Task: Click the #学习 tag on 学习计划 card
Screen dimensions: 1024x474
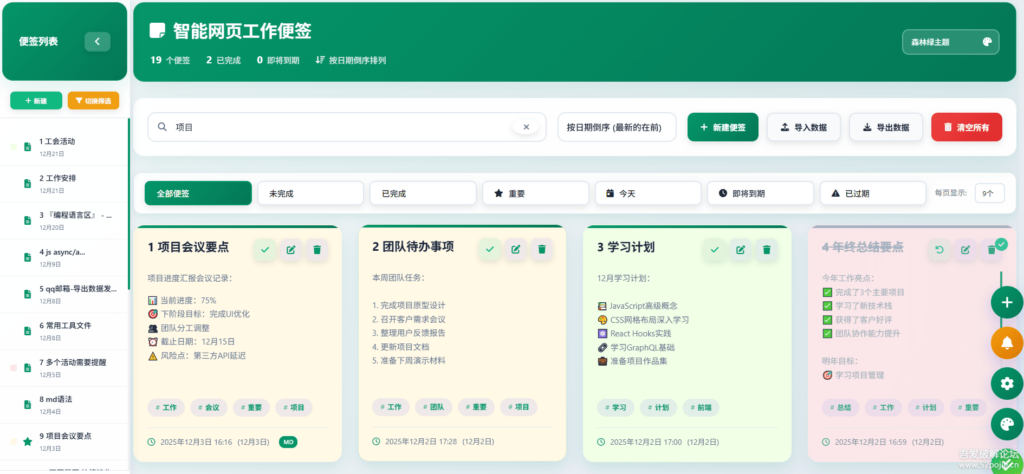Action: [x=615, y=407]
